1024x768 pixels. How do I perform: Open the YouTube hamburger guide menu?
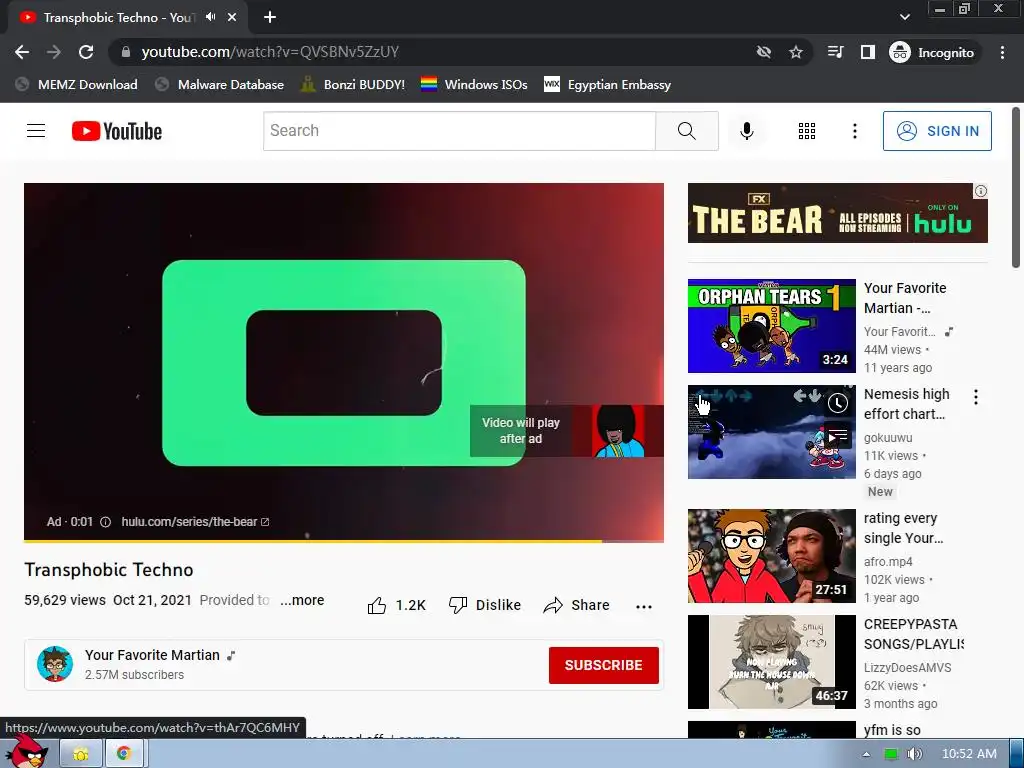coord(36,131)
